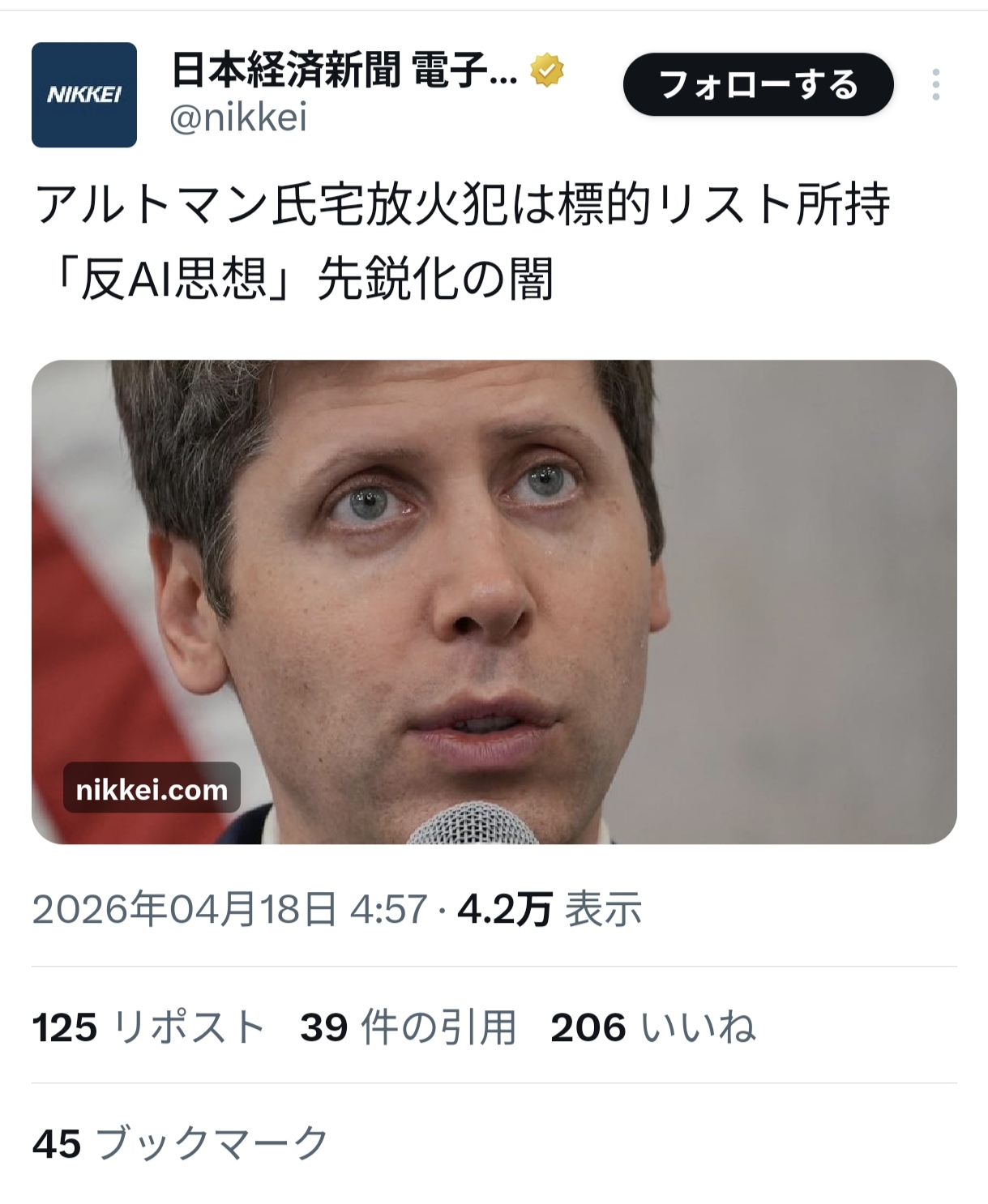Select the headline line アルトマン氏宅放火犯は標的リスト所持
This screenshot has height=1204, width=988.
click(x=463, y=204)
